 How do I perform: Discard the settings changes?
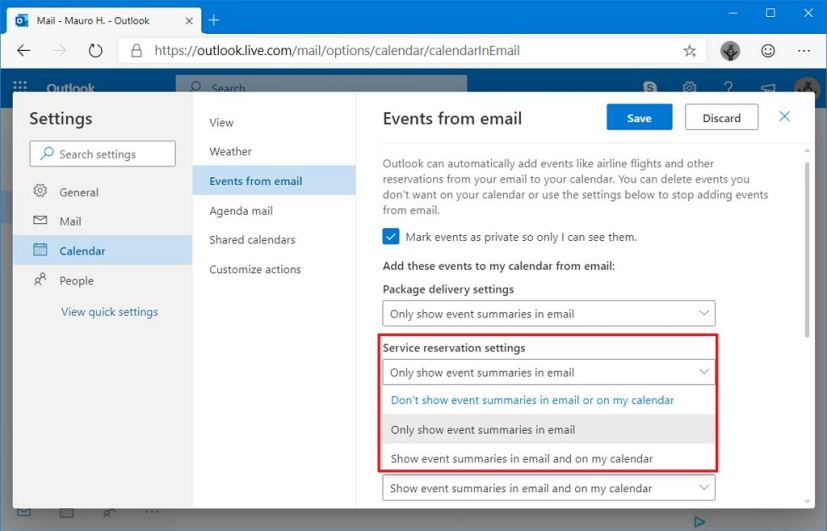(x=722, y=117)
